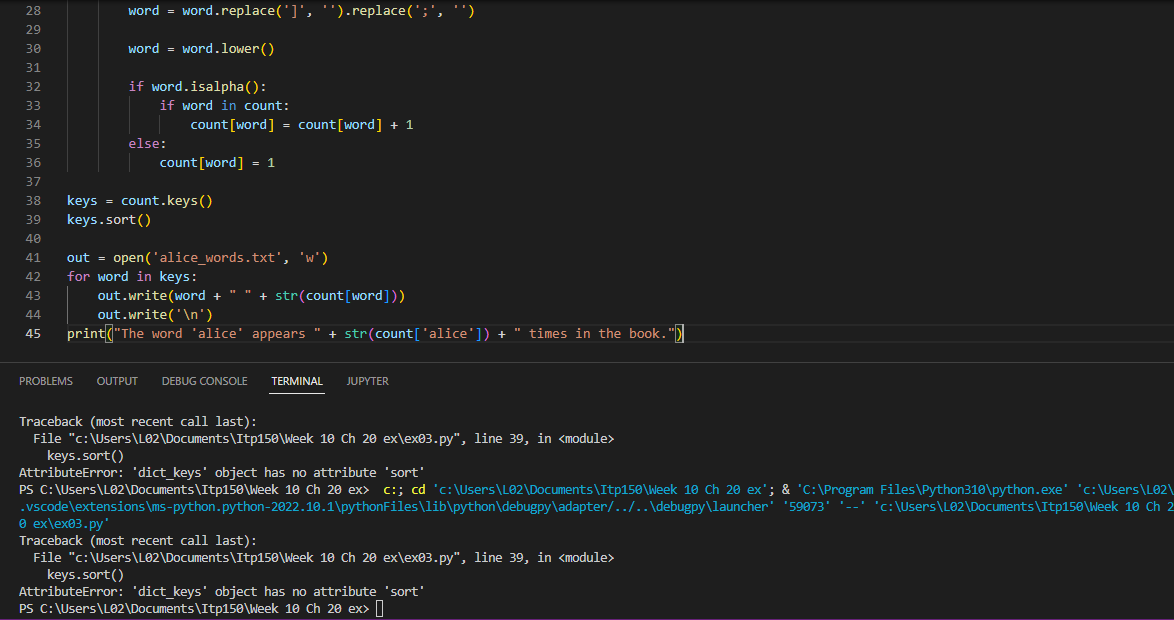Click the first 'Traceback (most recent call last)' line
The width and height of the screenshot is (1174, 620).
click(x=138, y=422)
